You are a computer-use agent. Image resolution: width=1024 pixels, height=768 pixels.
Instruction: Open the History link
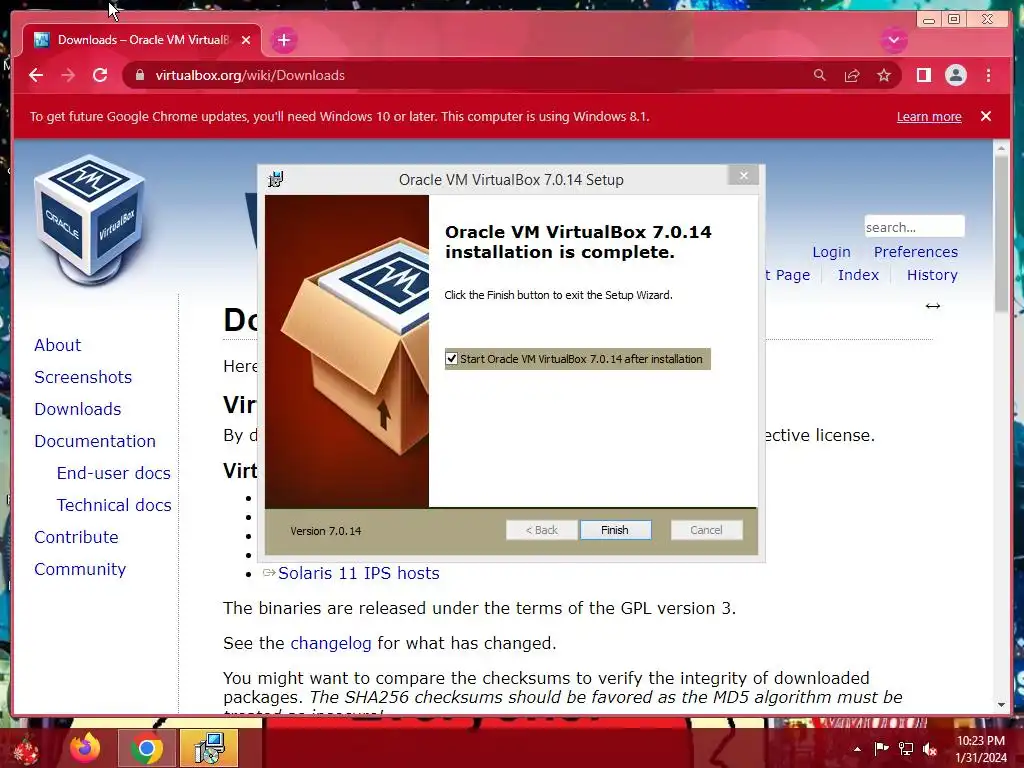[932, 275]
